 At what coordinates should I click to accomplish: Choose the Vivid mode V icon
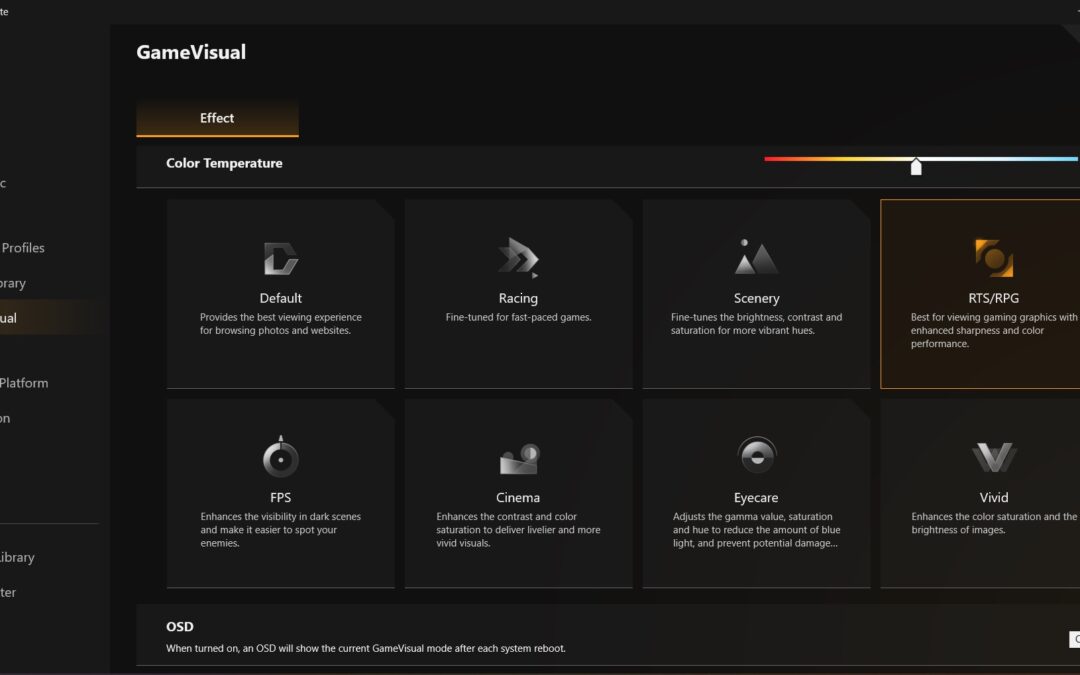click(994, 458)
